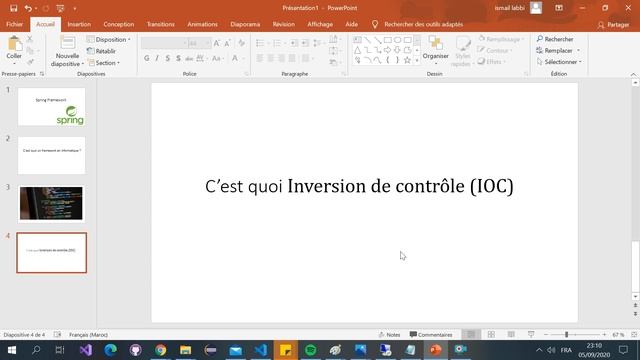Toggle the Commentaires pane
This screenshot has height=360, width=640.
pos(431,334)
